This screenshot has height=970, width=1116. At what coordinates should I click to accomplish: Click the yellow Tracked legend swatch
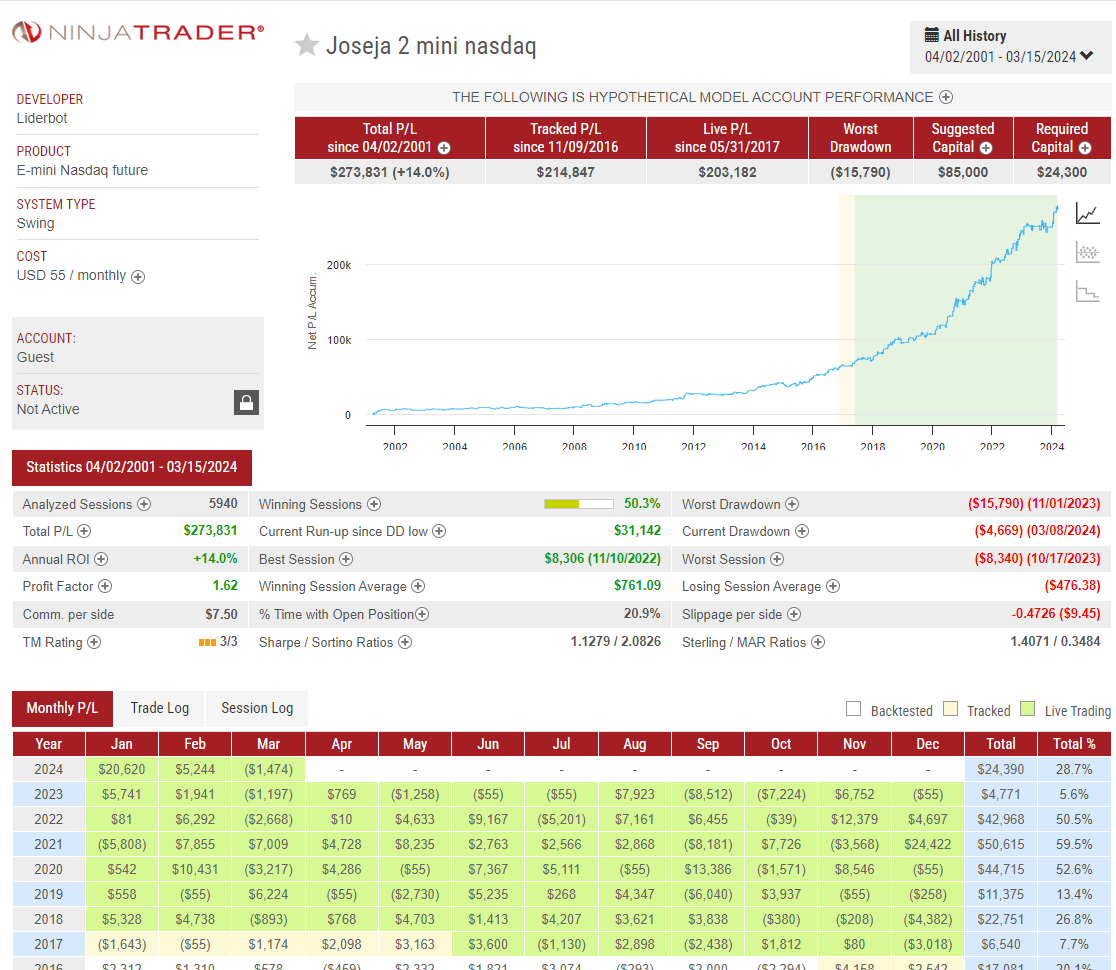(x=950, y=709)
